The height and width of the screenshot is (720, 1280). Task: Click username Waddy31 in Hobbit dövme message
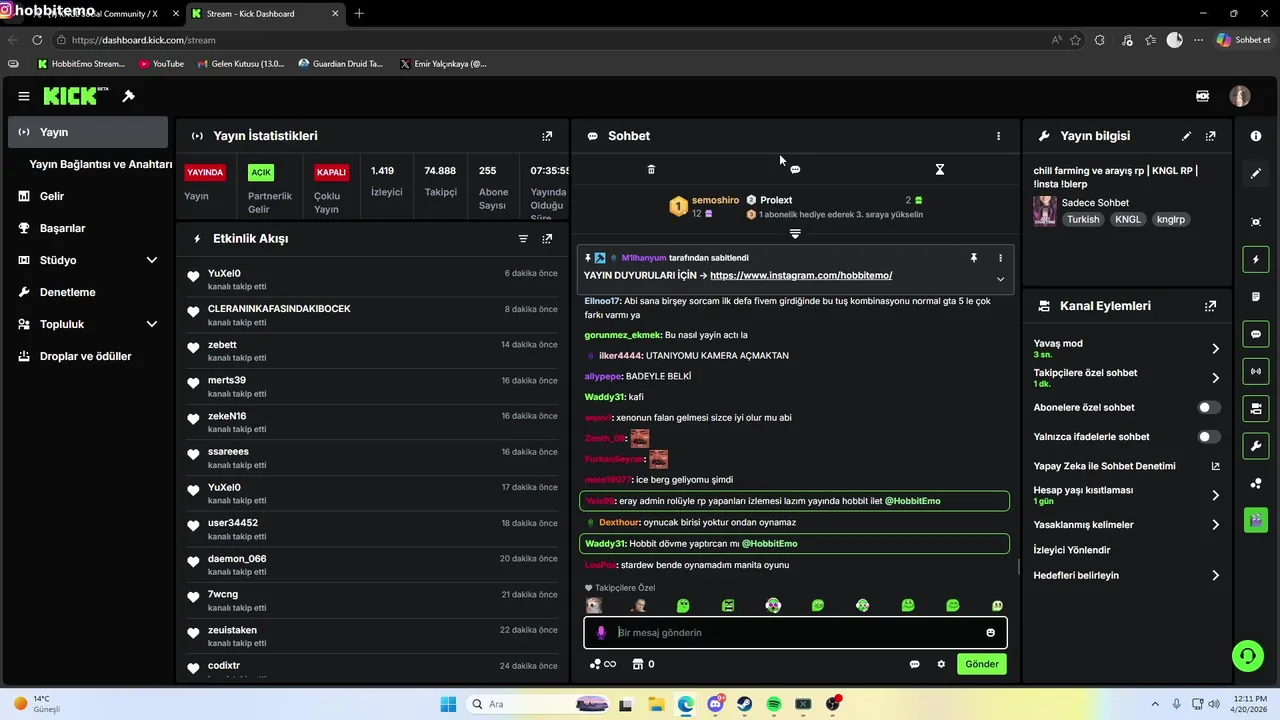pos(604,544)
